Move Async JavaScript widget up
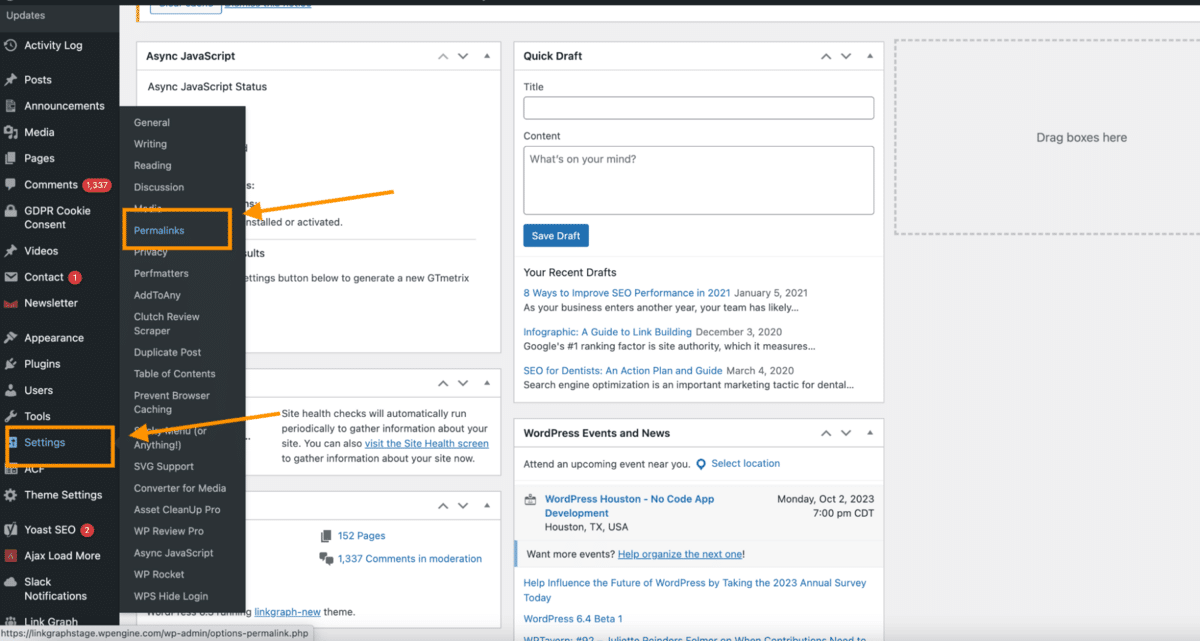The image size is (1200, 641). coord(443,56)
